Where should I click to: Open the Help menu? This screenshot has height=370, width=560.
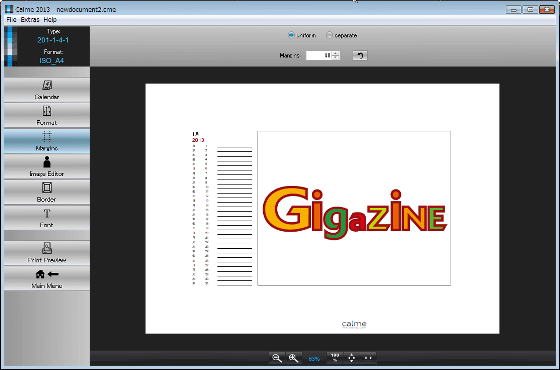(50, 20)
